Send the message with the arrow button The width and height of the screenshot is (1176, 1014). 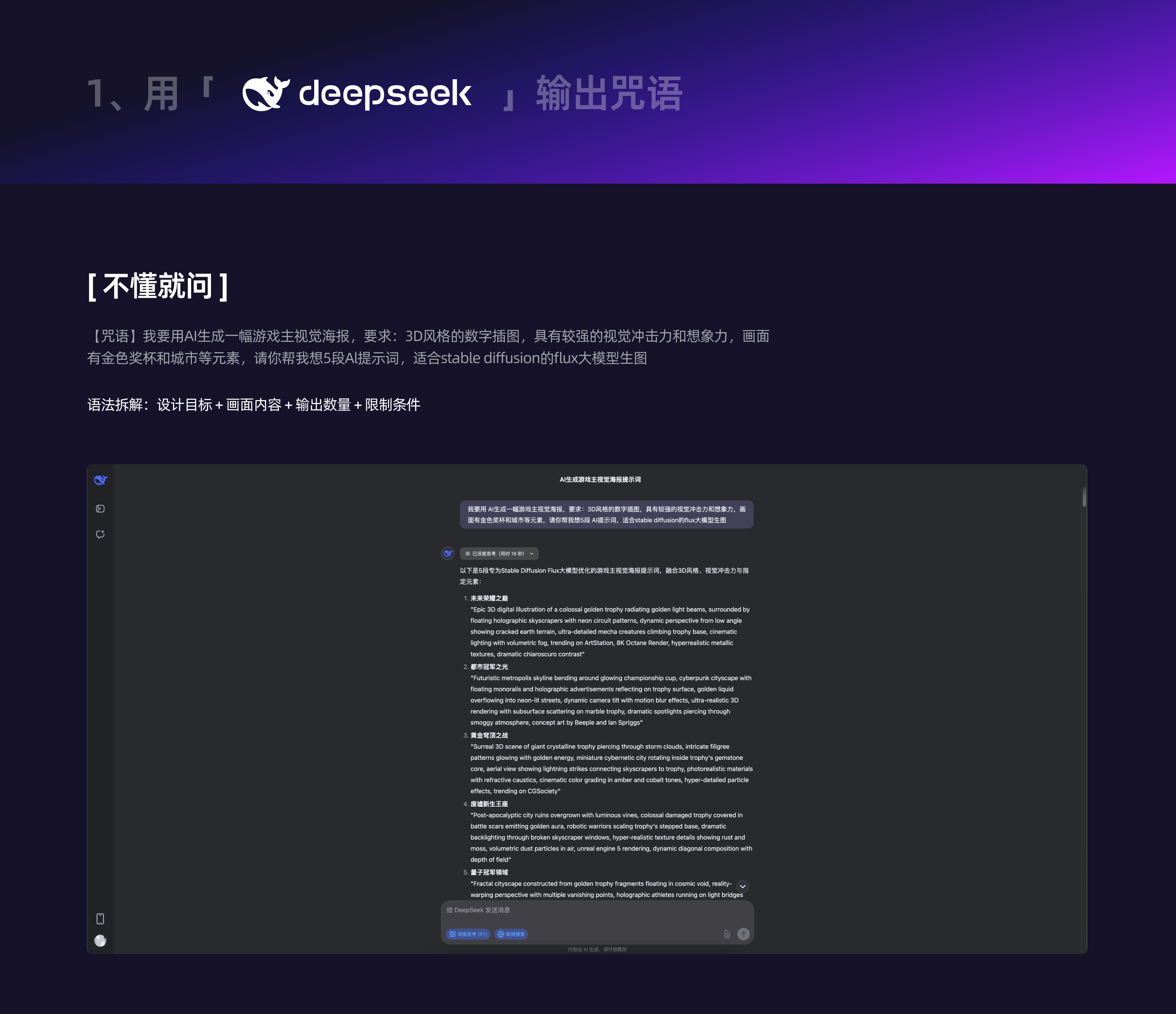tap(743, 934)
